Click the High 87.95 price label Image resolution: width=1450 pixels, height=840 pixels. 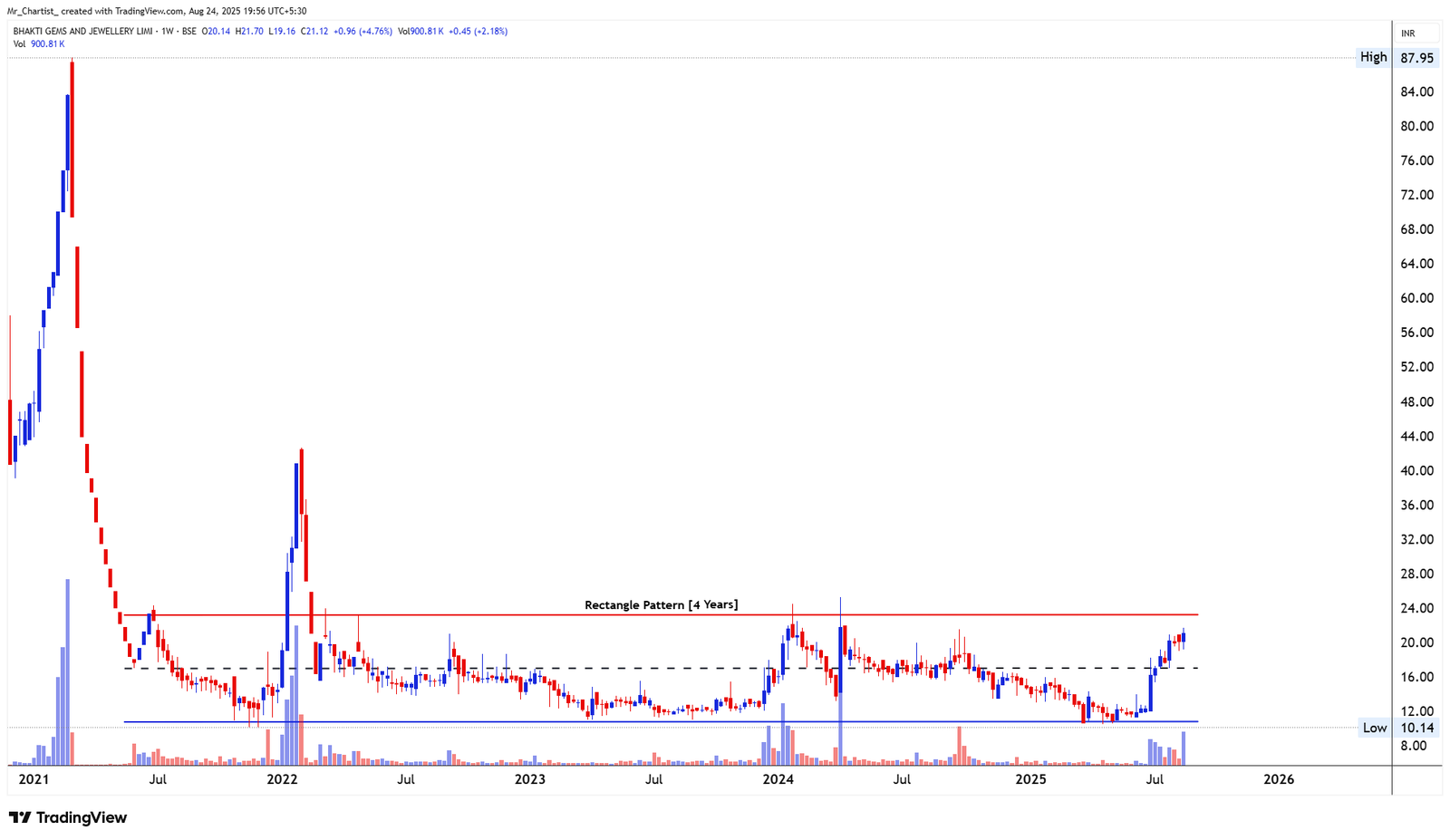[x=1416, y=56]
